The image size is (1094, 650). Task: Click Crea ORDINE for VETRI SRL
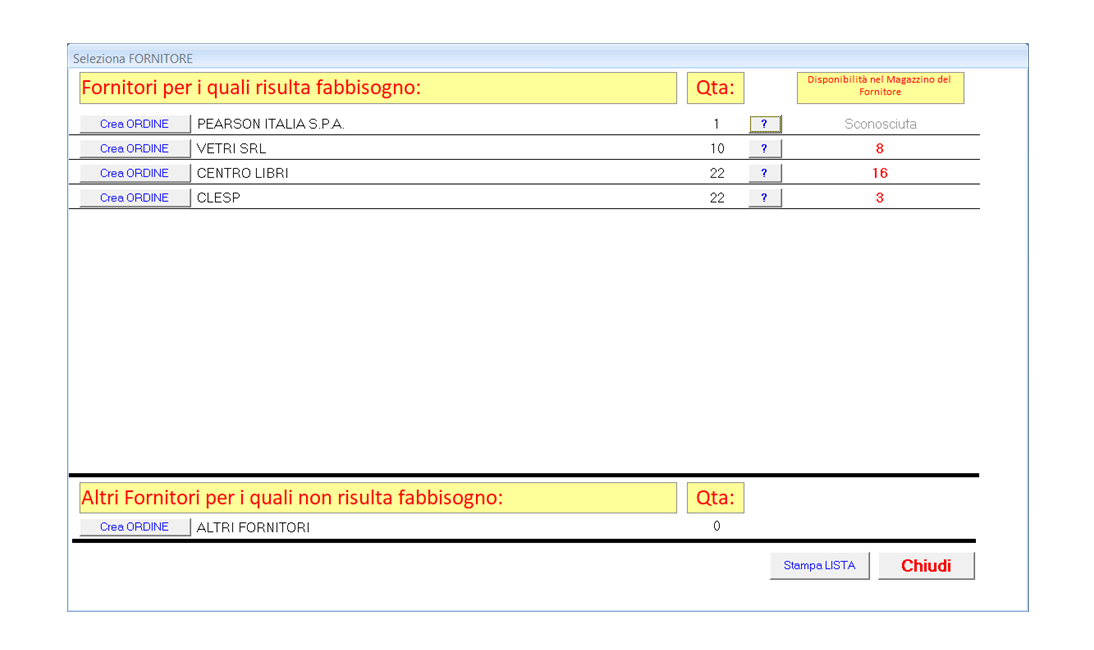tap(135, 149)
